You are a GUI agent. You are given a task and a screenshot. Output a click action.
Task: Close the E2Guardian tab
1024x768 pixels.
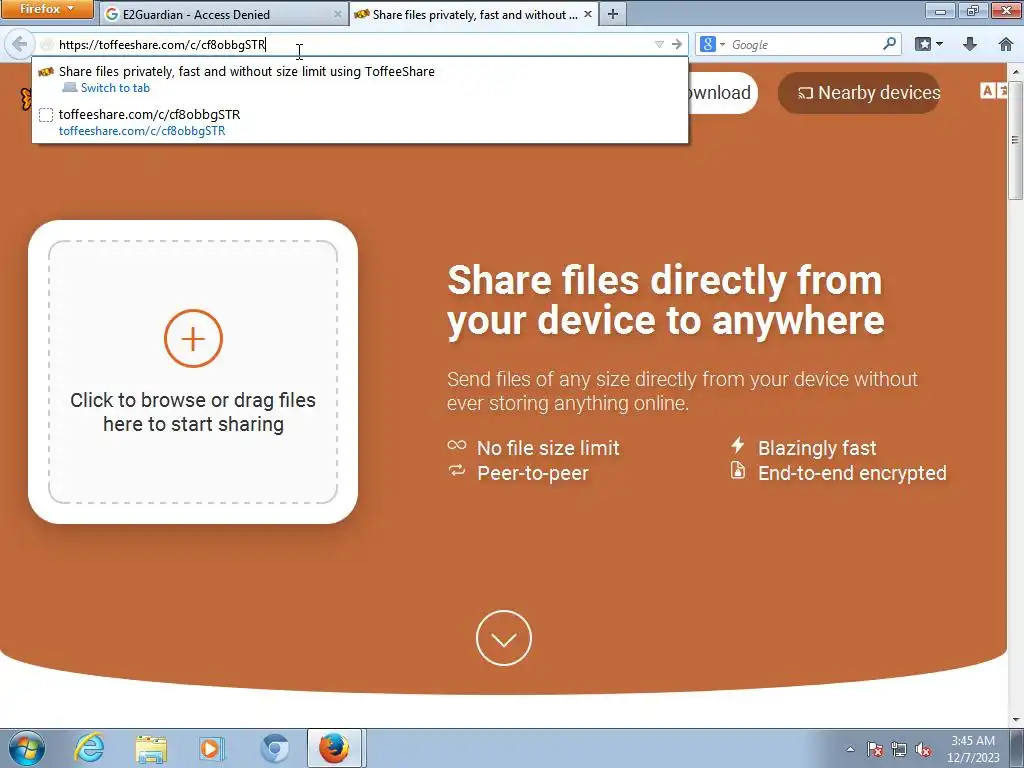[x=337, y=14]
